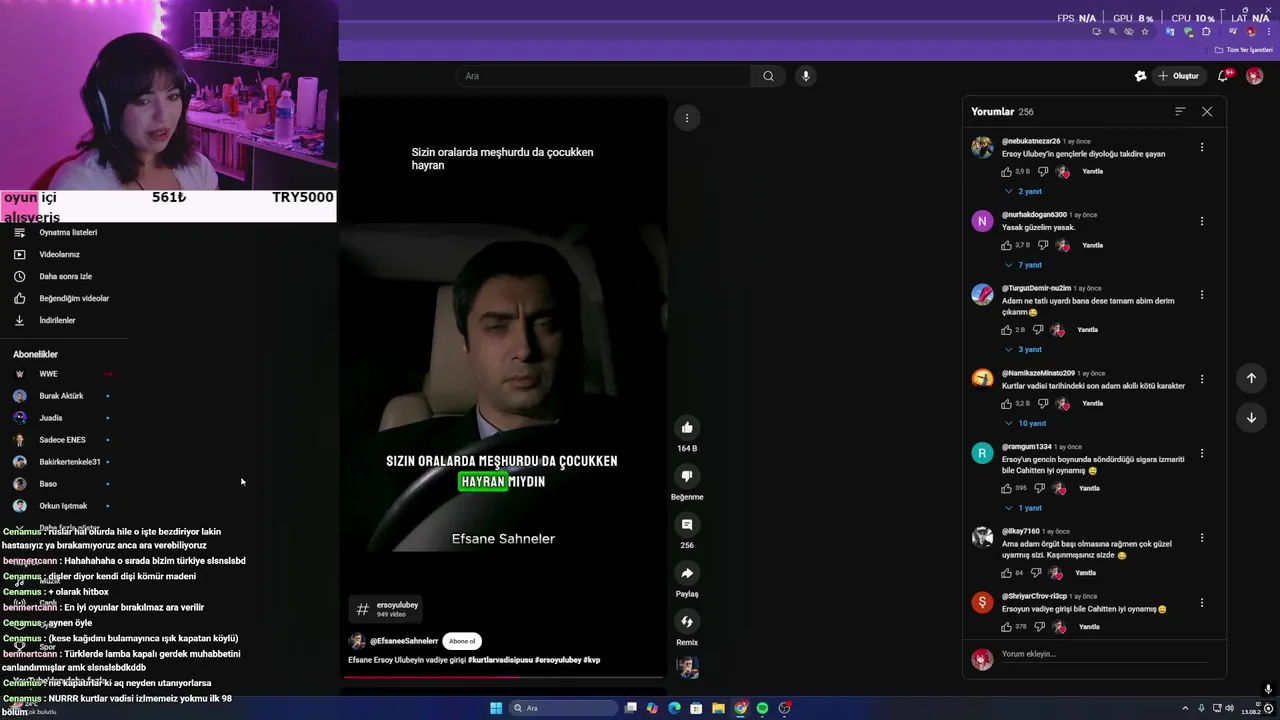1280x720 pixels.
Task: Open YouTube notifications bell
Action: (x=1223, y=76)
